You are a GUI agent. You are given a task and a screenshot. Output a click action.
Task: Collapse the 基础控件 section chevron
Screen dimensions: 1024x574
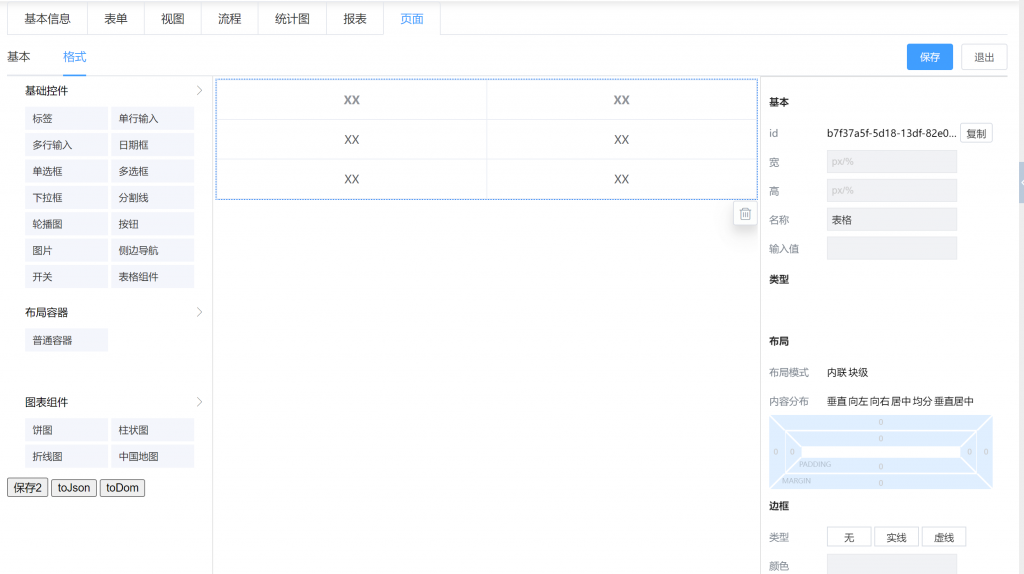pos(199,91)
